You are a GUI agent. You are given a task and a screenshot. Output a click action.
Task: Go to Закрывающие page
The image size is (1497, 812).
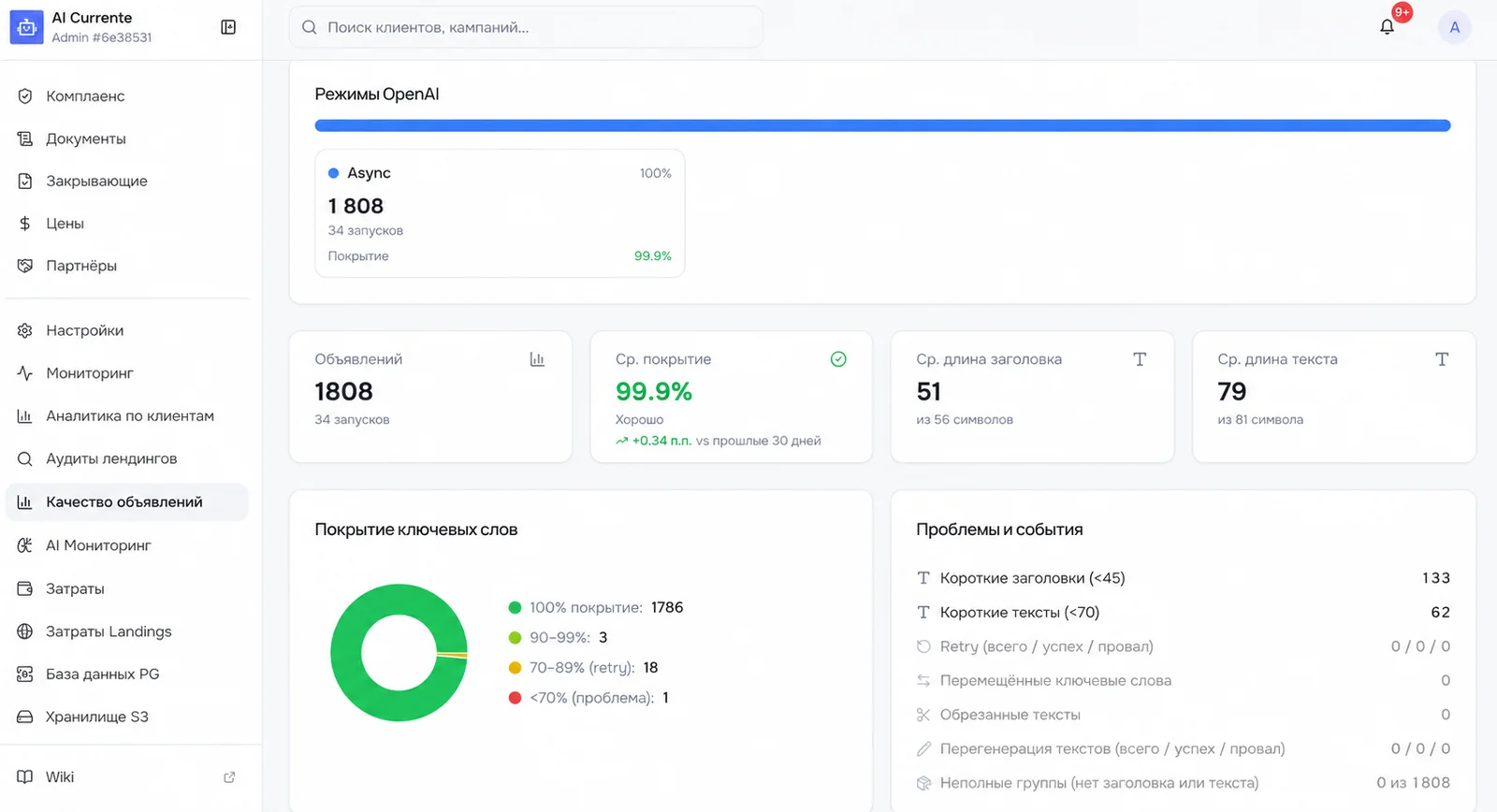(127, 181)
